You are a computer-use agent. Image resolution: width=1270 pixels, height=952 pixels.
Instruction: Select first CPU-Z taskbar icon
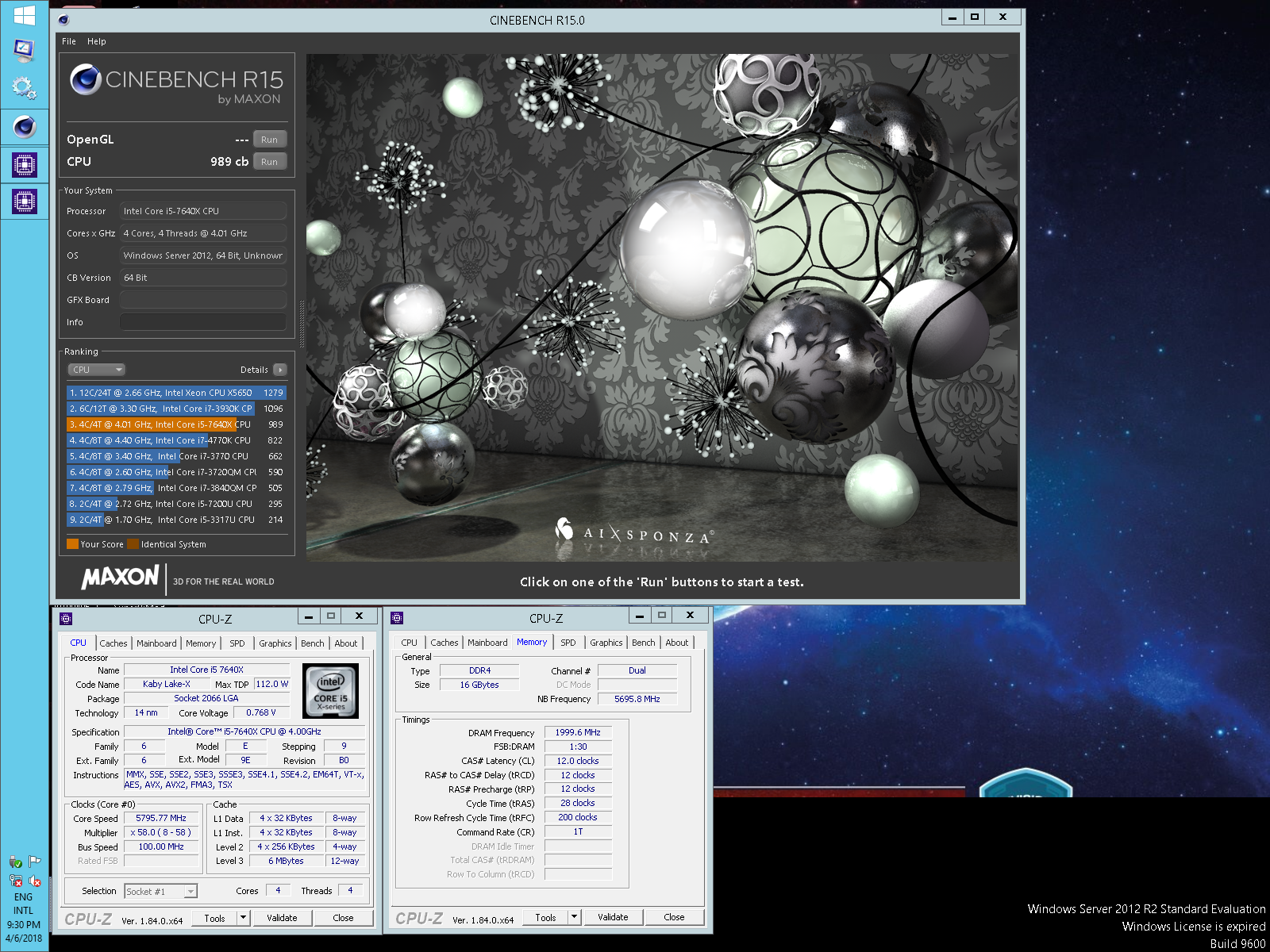click(x=24, y=165)
